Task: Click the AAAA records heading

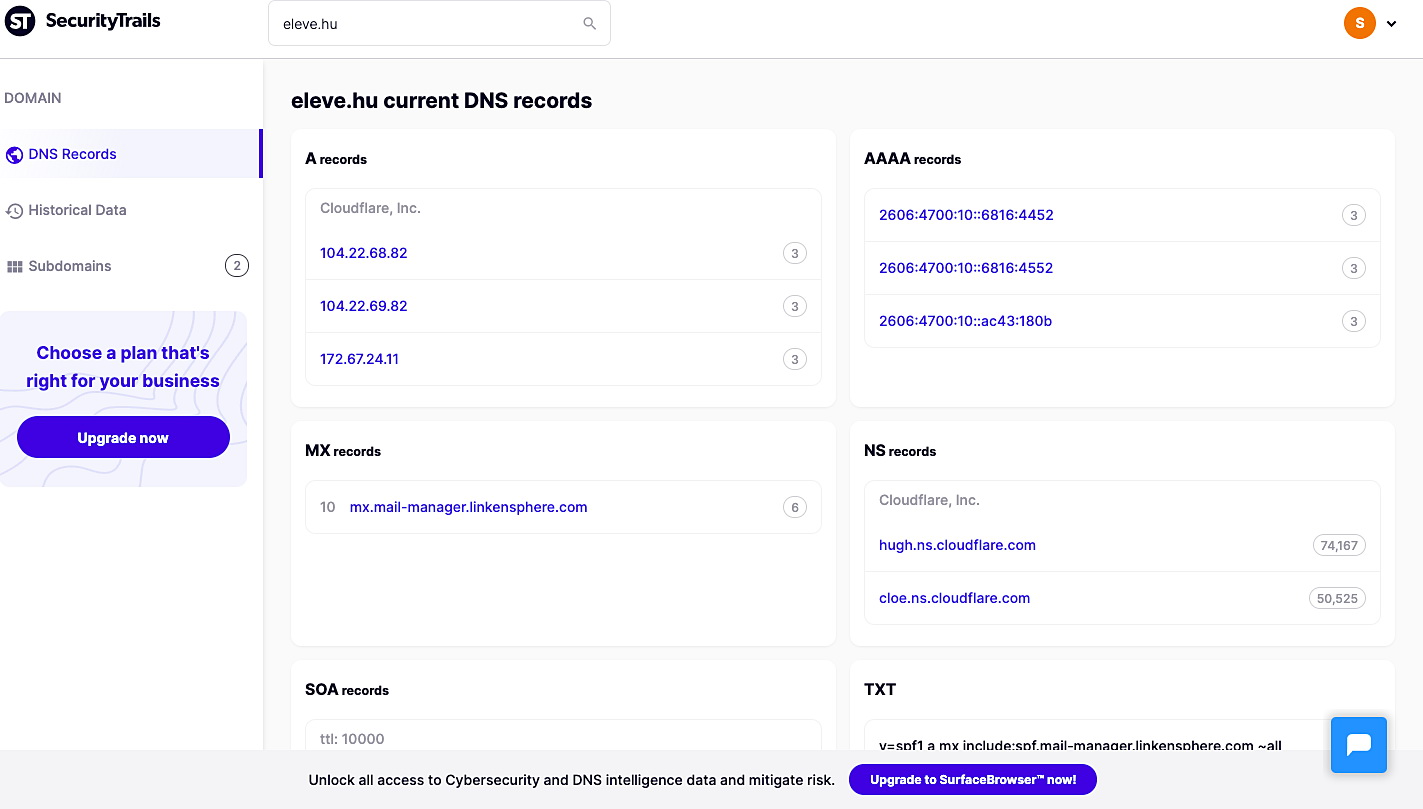Action: pos(912,159)
